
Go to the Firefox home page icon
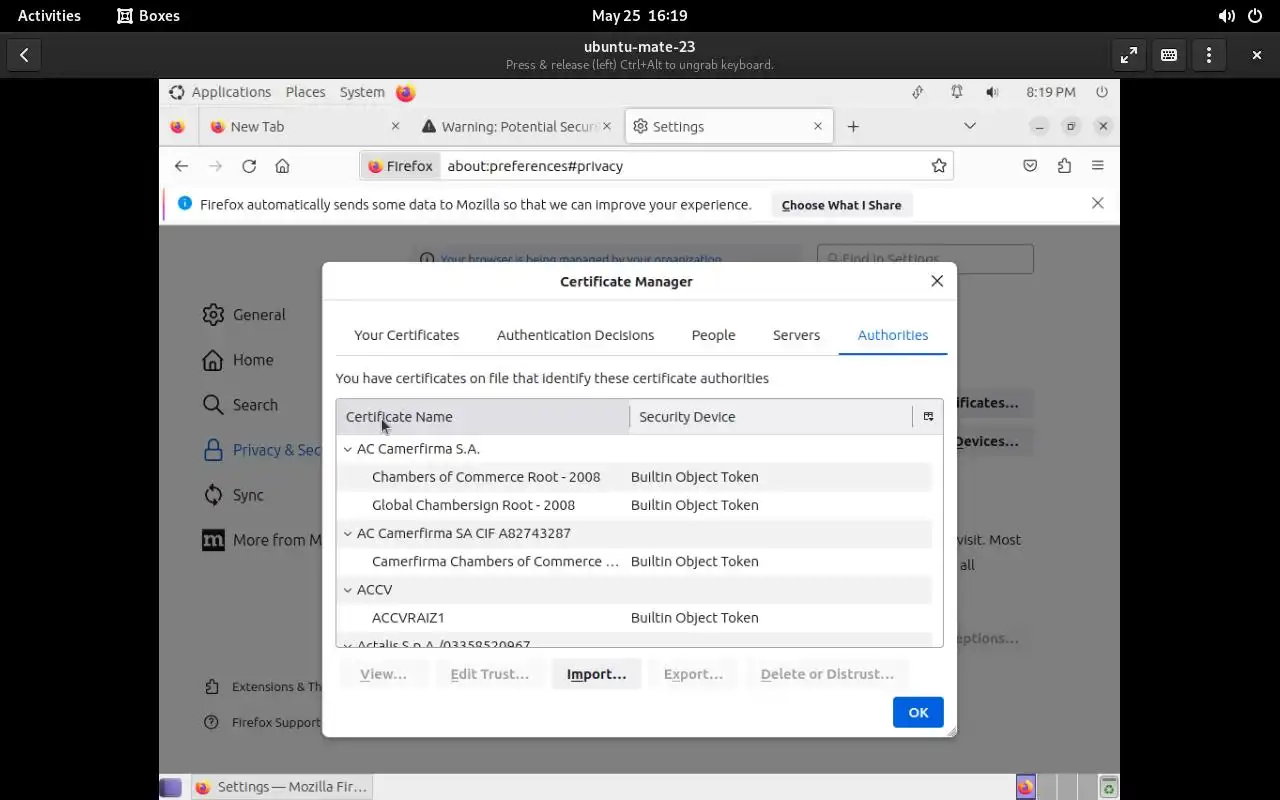(282, 166)
